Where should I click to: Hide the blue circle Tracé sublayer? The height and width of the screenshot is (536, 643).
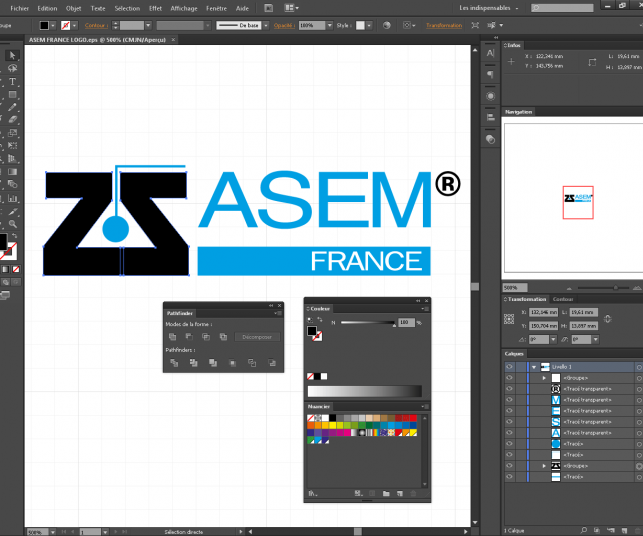[509, 444]
